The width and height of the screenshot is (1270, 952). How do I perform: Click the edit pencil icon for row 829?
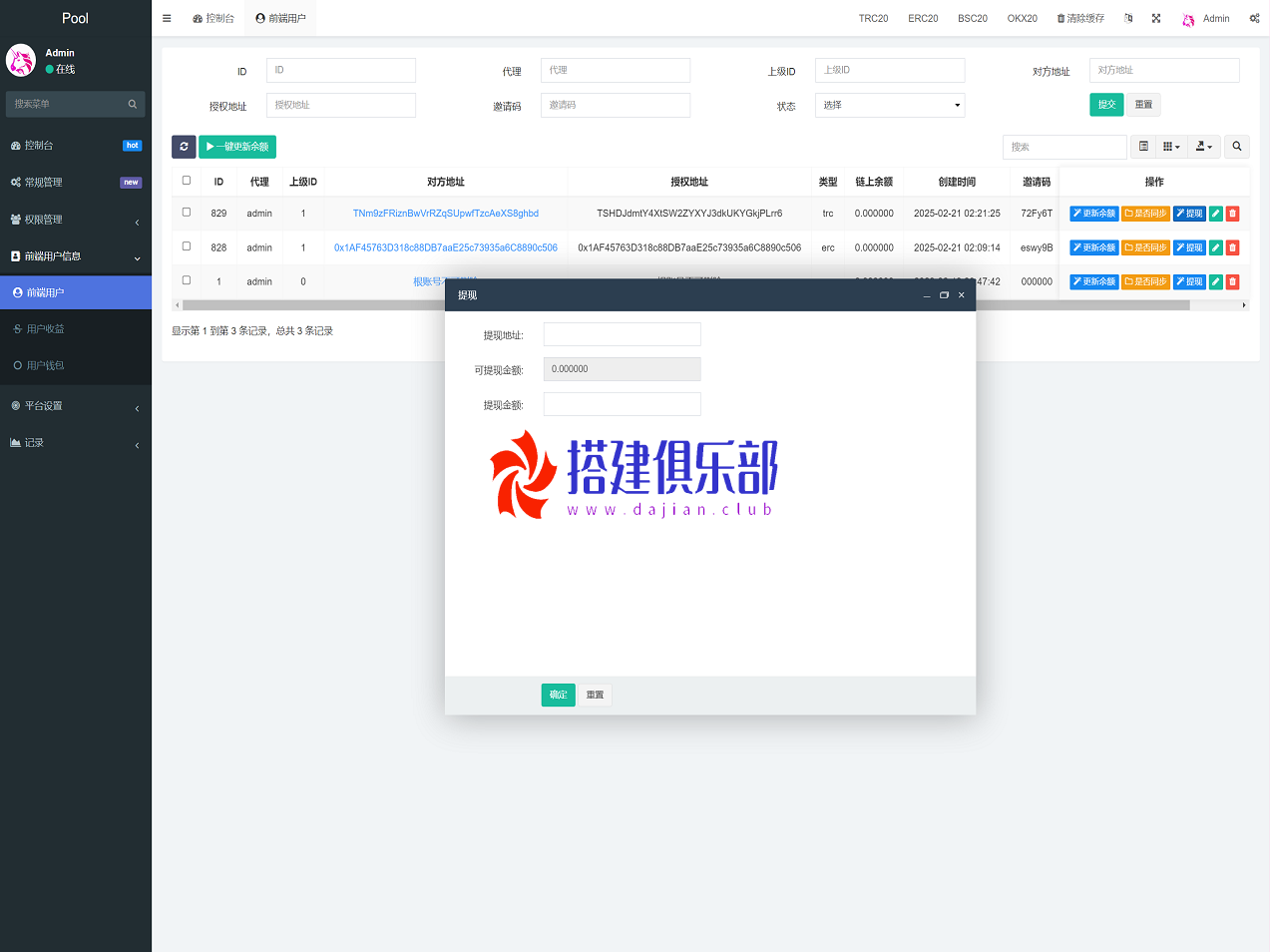coord(1216,214)
